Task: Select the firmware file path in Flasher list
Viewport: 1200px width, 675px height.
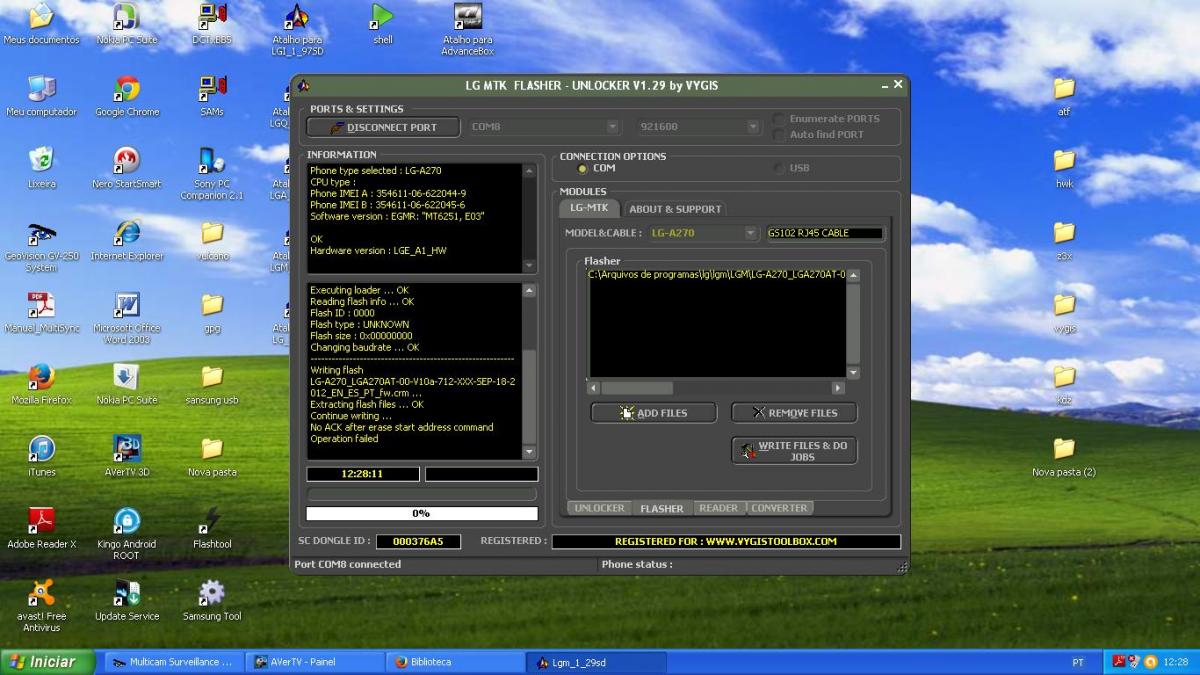Action: click(x=716, y=274)
